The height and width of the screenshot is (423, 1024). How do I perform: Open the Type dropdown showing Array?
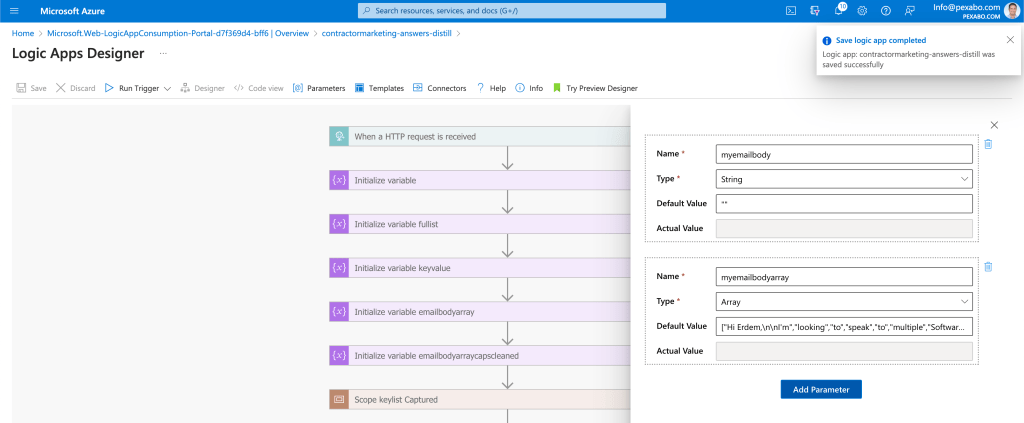(844, 302)
